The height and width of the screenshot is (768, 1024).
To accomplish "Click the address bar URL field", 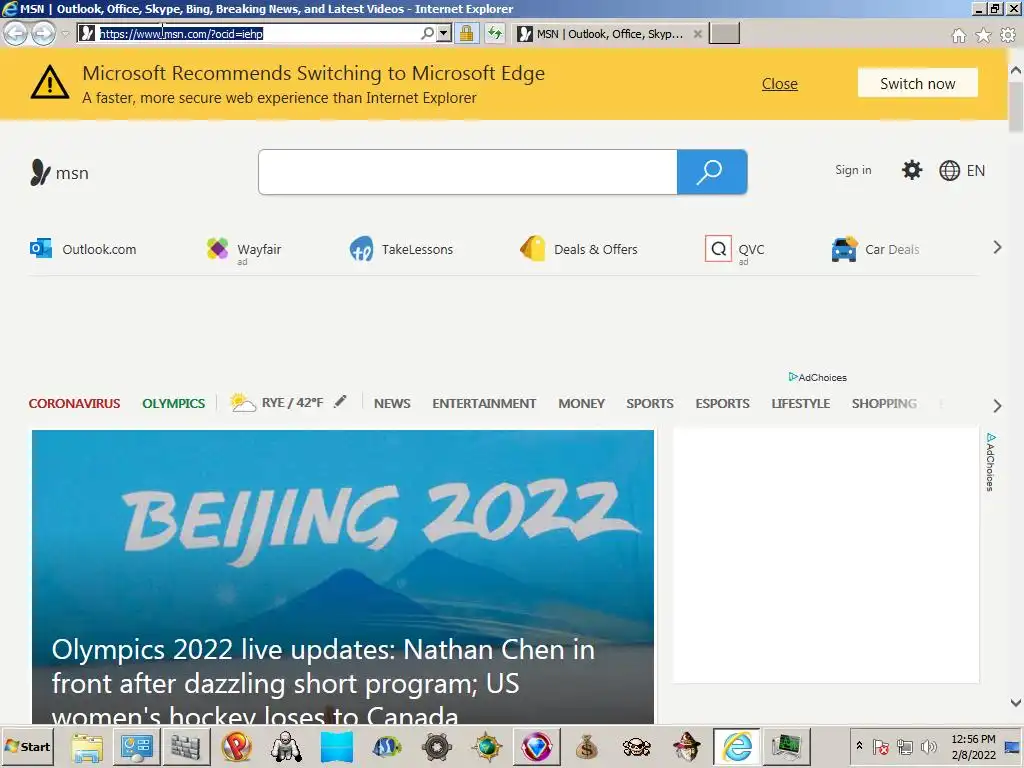I will [258, 33].
